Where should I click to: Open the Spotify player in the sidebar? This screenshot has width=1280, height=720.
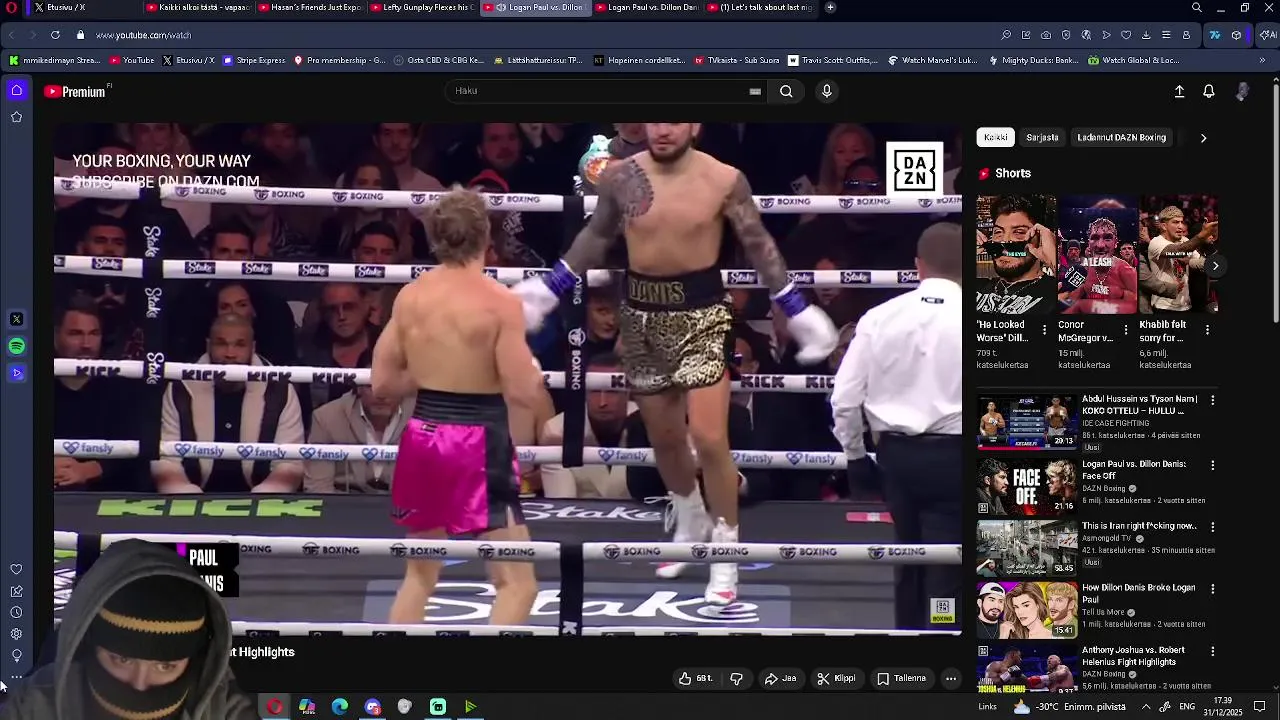16,346
